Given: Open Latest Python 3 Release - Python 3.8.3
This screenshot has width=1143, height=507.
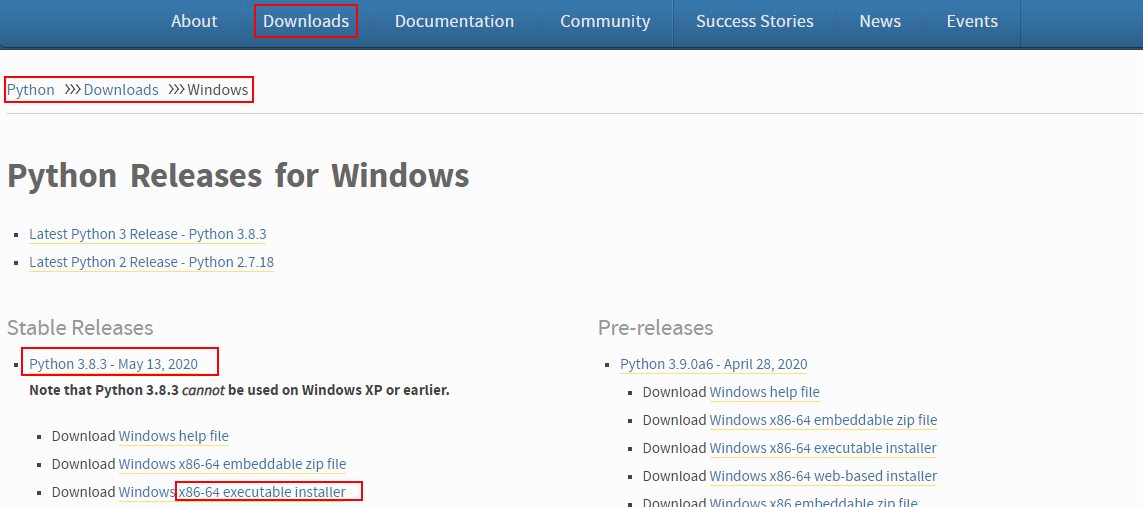Looking at the screenshot, I should [148, 234].
